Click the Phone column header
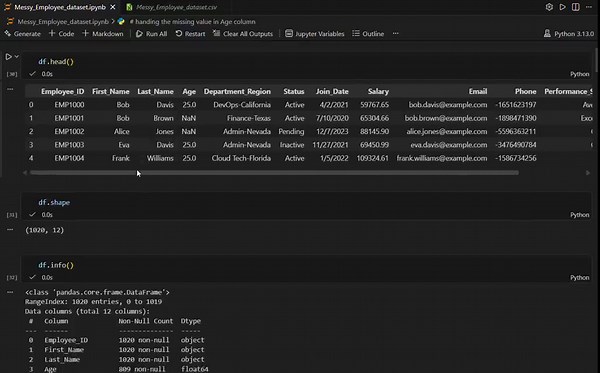Image resolution: width=600 pixels, height=373 pixels. pos(525,91)
